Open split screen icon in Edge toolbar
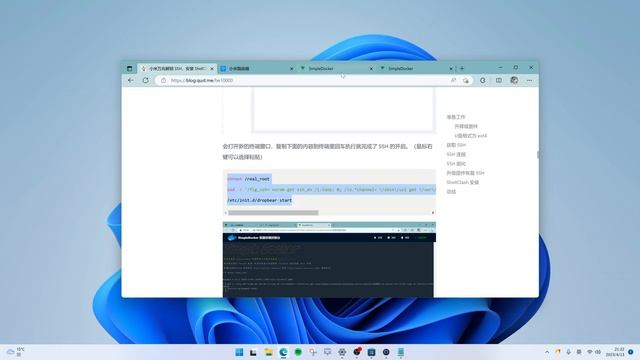The width and height of the screenshot is (640, 360). 499,80
